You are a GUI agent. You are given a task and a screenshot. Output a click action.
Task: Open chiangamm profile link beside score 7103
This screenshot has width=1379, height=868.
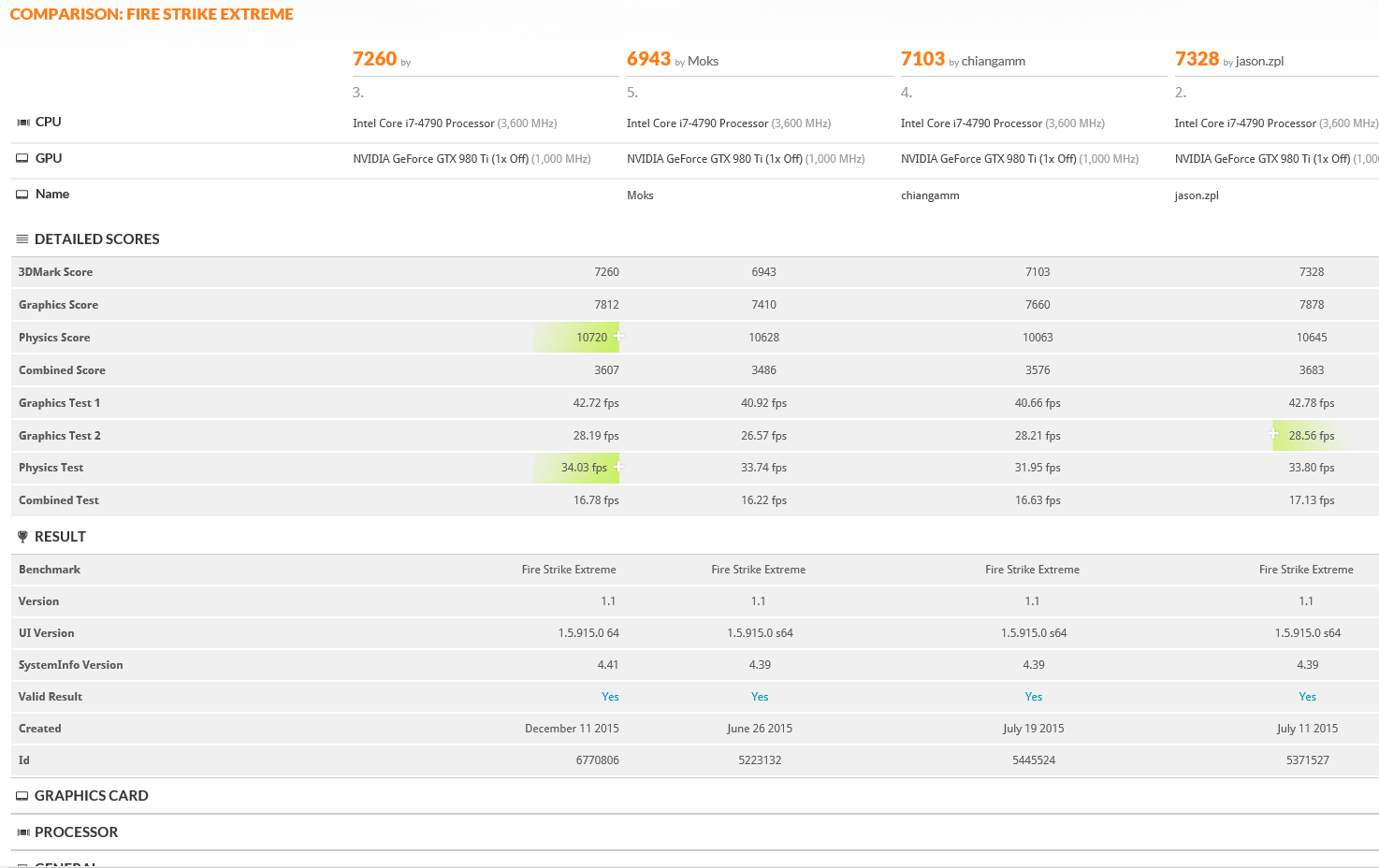point(993,62)
